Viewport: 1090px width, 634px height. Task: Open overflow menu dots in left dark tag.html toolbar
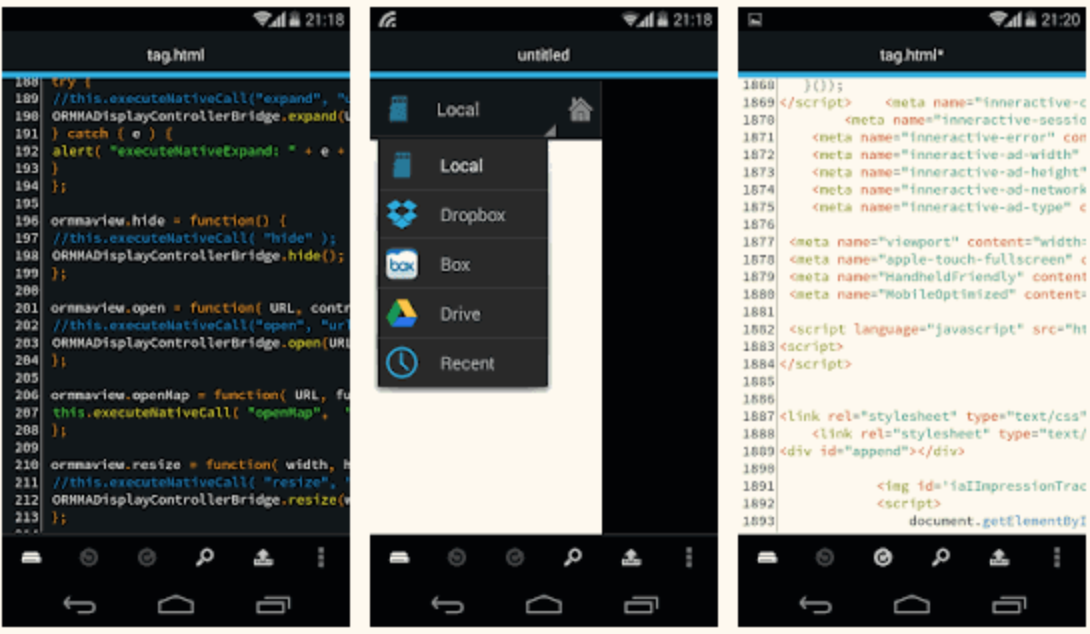point(320,558)
